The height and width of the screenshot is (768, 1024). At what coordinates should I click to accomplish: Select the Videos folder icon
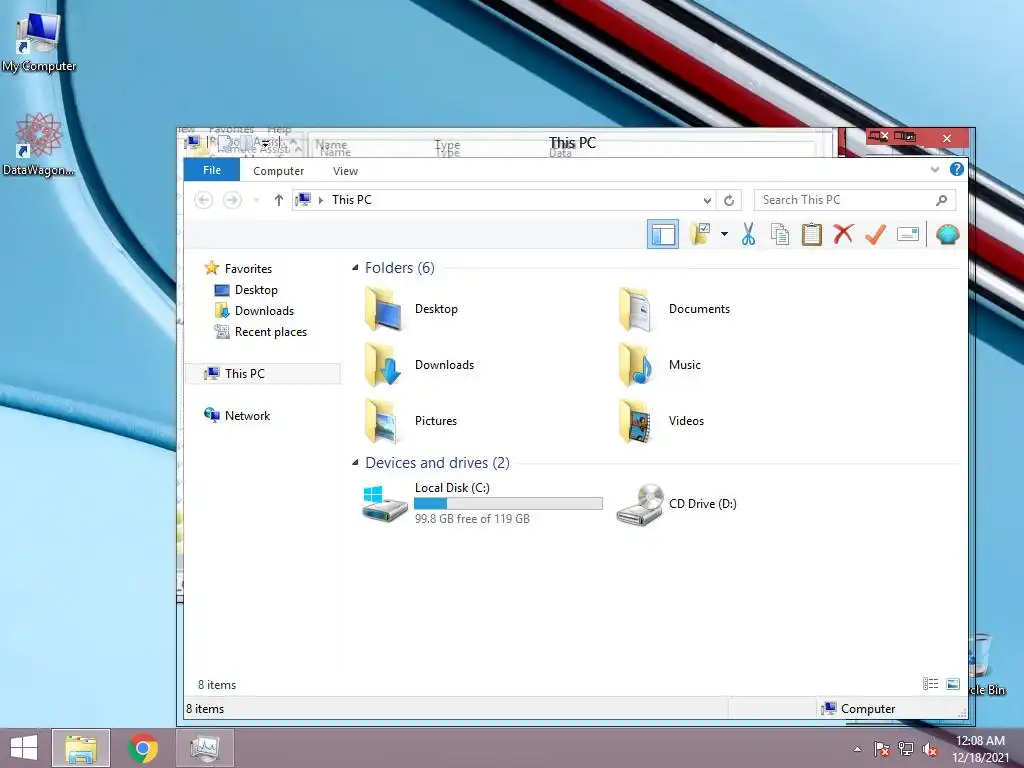(x=635, y=421)
